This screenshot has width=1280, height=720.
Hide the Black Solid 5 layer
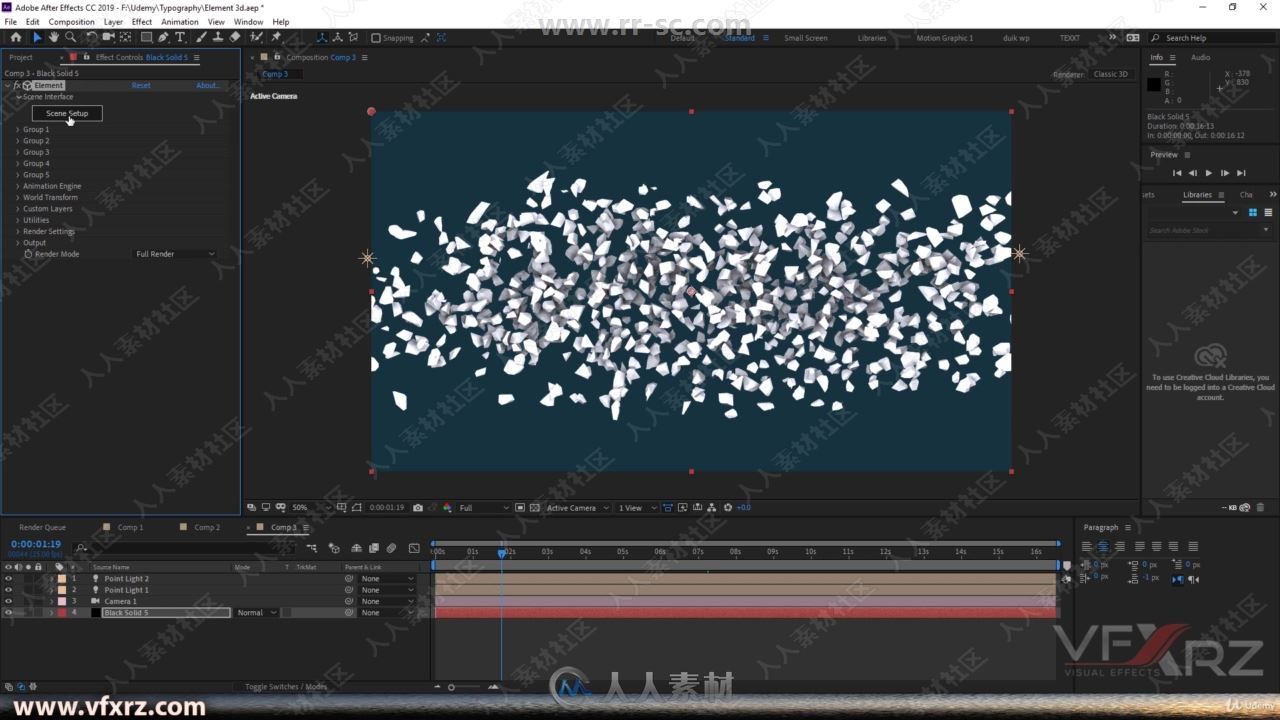[x=8, y=612]
